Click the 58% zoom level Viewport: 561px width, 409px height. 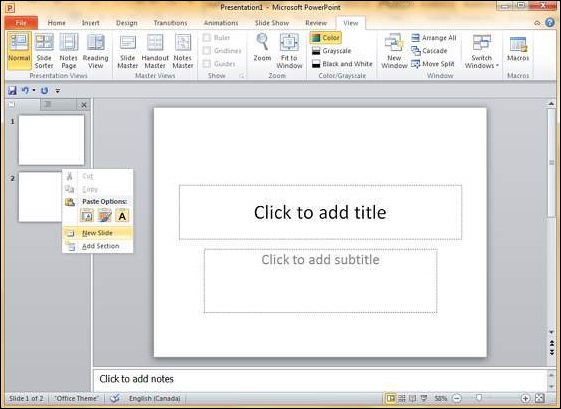pyautogui.click(x=441, y=398)
